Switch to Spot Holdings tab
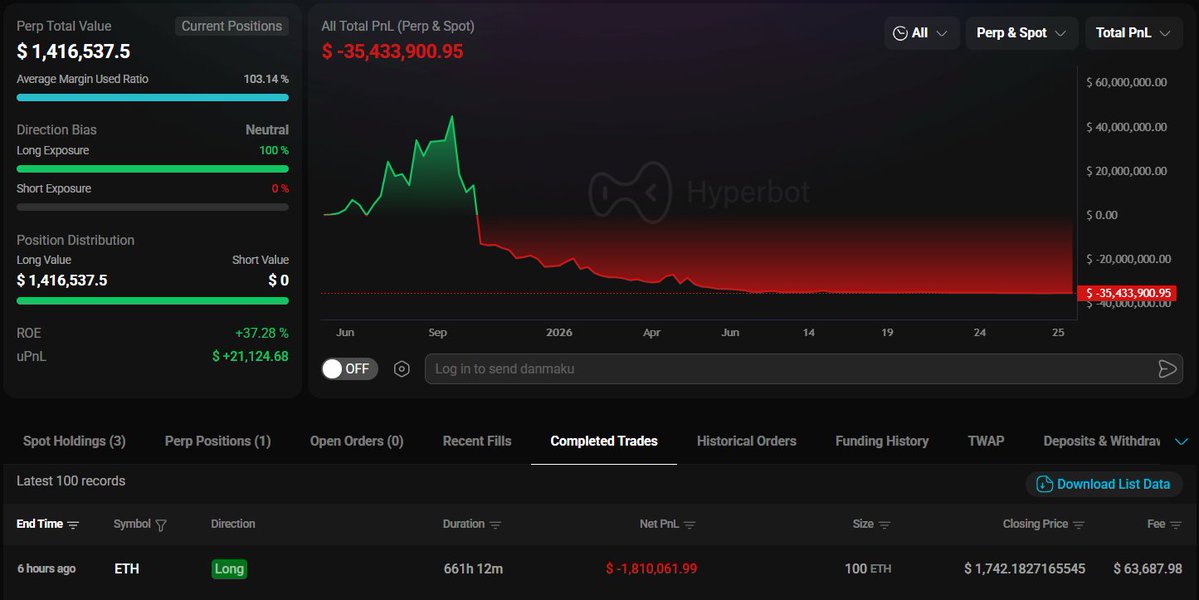 point(74,441)
